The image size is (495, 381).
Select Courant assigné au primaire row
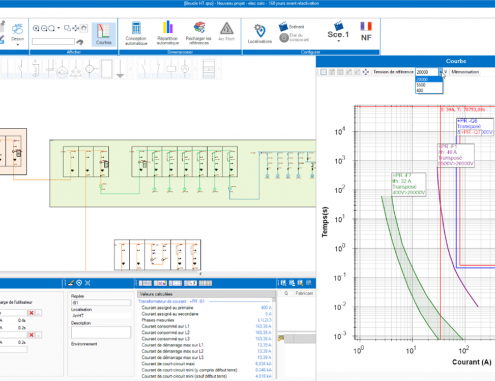(206, 308)
